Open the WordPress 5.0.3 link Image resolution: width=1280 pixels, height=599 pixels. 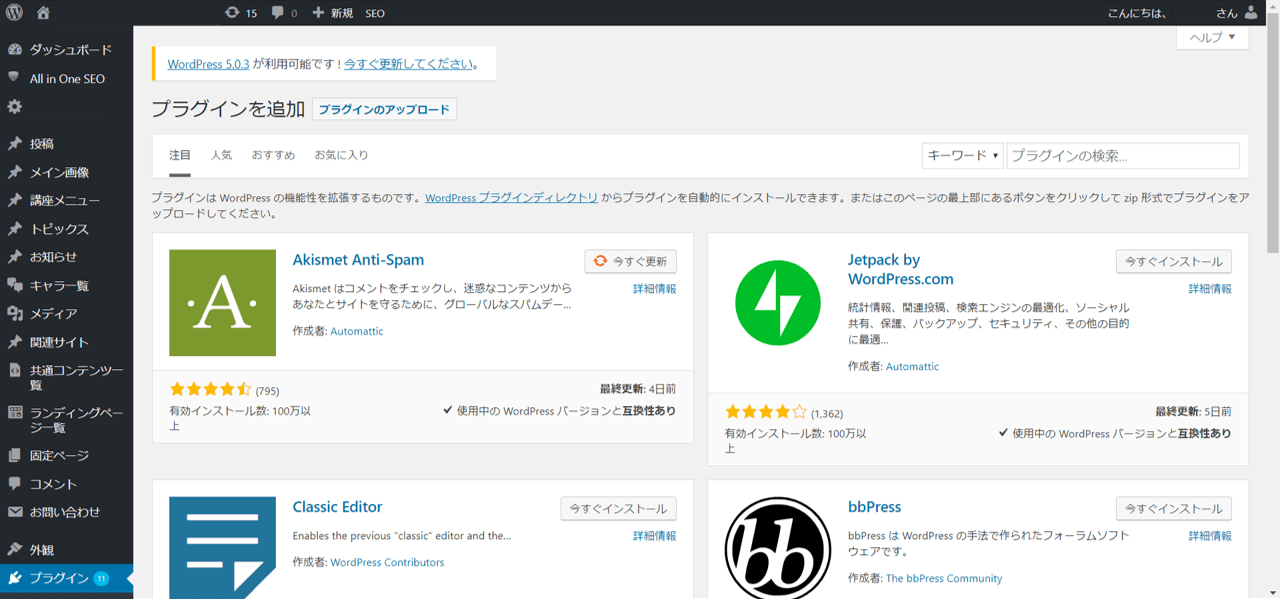pos(208,64)
